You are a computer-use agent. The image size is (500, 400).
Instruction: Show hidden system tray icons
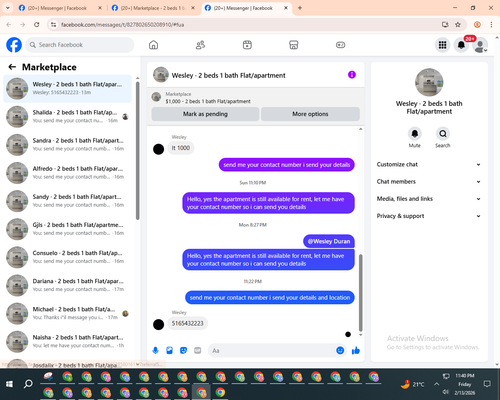(436, 384)
